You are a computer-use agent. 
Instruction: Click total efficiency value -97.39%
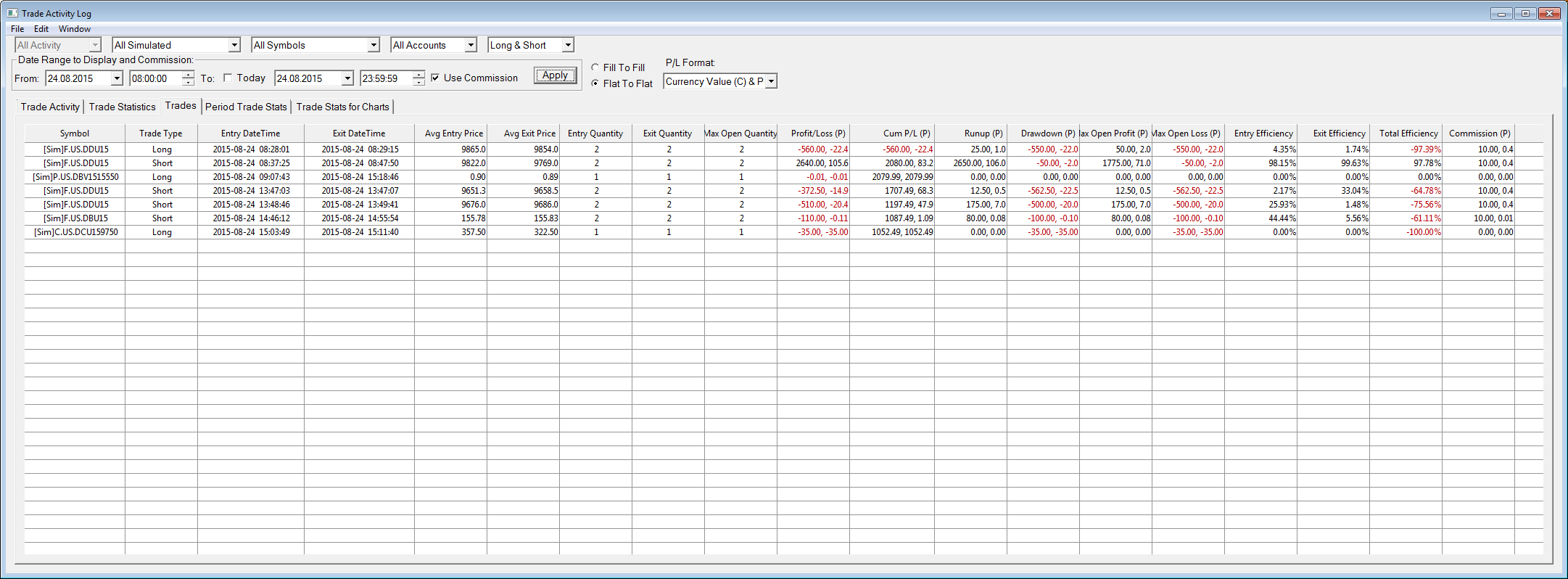tap(1406, 149)
